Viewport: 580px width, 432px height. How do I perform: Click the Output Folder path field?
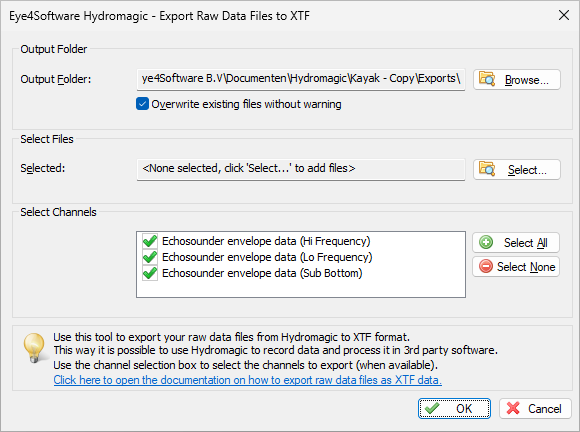pos(301,79)
